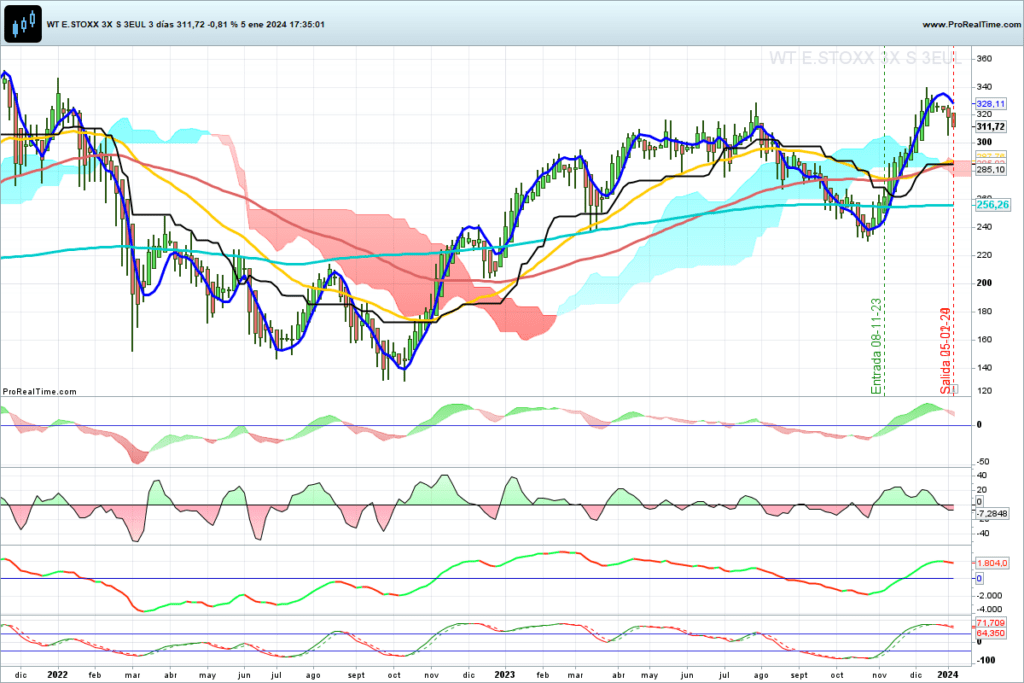Click the 285,10 price label
1024x683 pixels.
pos(991,170)
